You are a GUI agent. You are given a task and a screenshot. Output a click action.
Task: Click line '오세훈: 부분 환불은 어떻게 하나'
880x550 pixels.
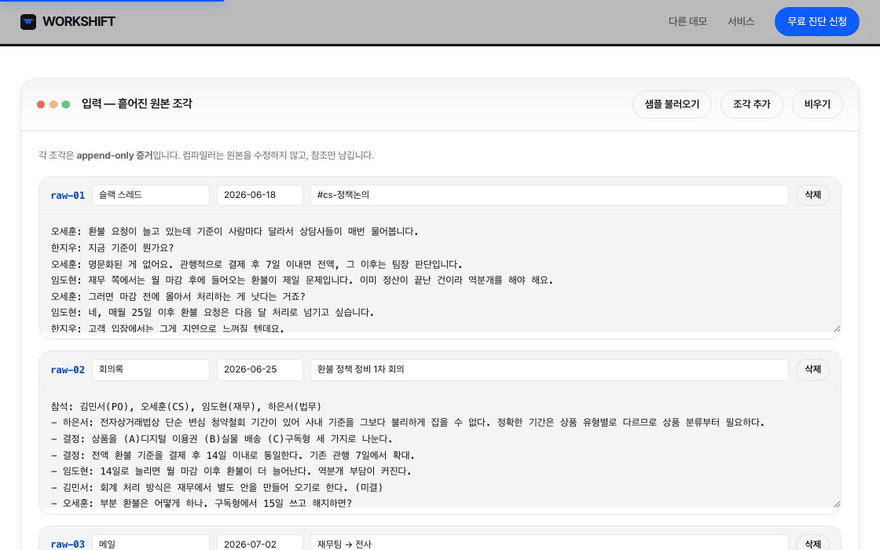coord(201,503)
